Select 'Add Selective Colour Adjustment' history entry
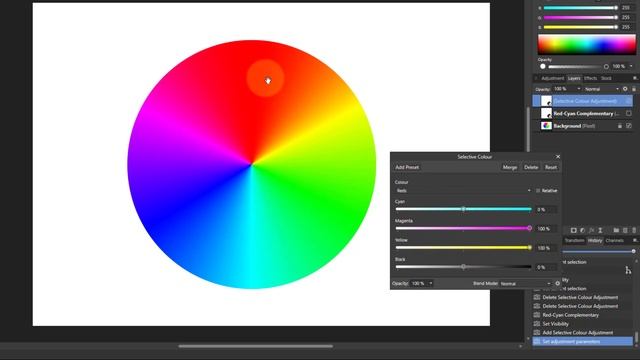Viewport: 640px width, 360px height. click(583, 333)
